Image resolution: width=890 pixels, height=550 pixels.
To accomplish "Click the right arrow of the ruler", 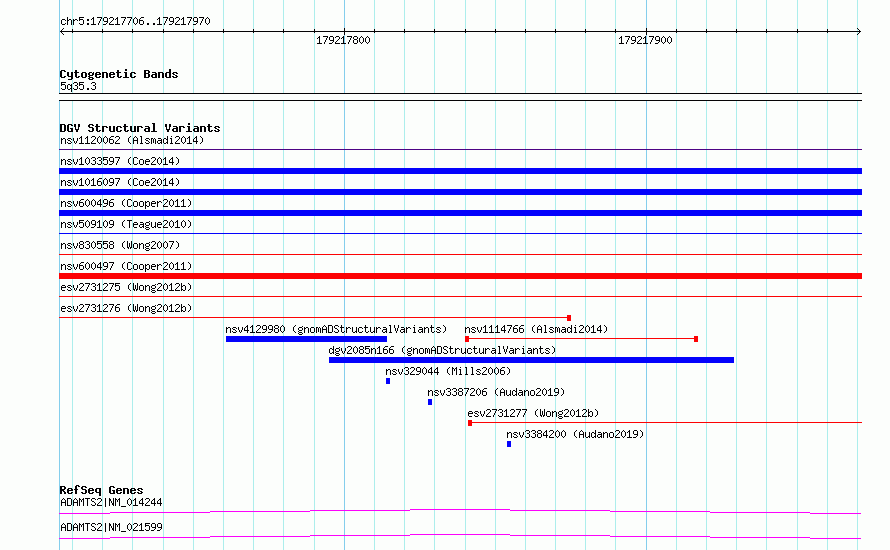I will coord(858,31).
